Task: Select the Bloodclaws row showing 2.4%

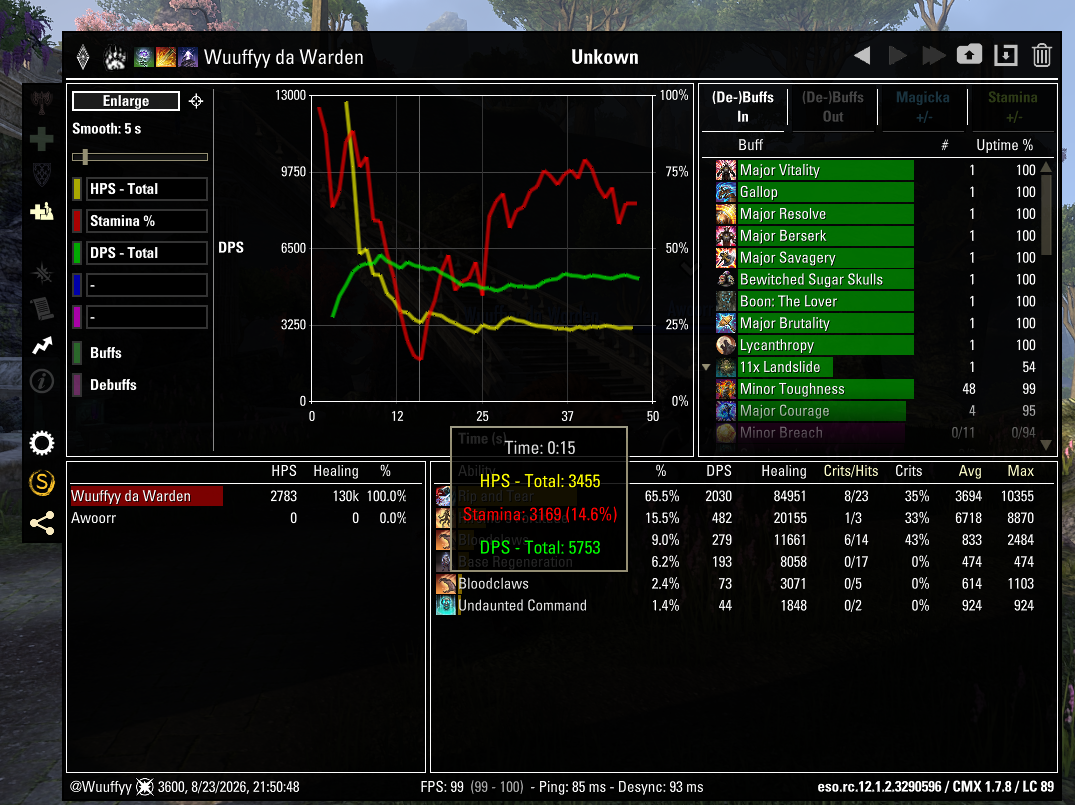Action: point(736,584)
